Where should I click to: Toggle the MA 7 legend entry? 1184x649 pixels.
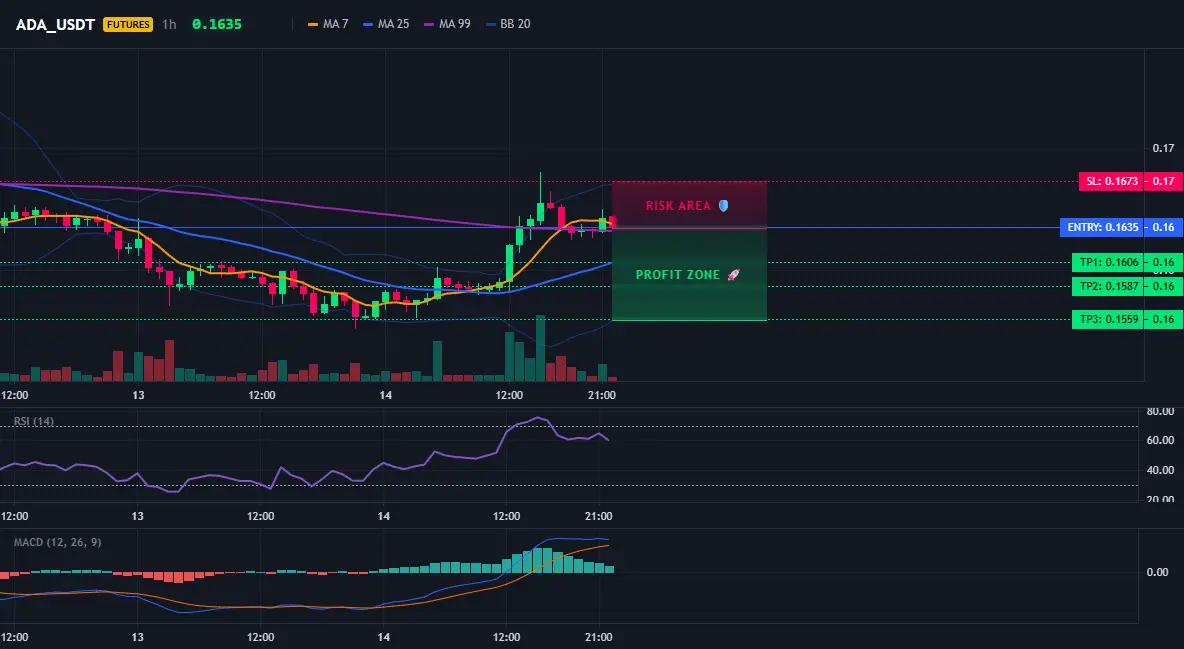328,24
